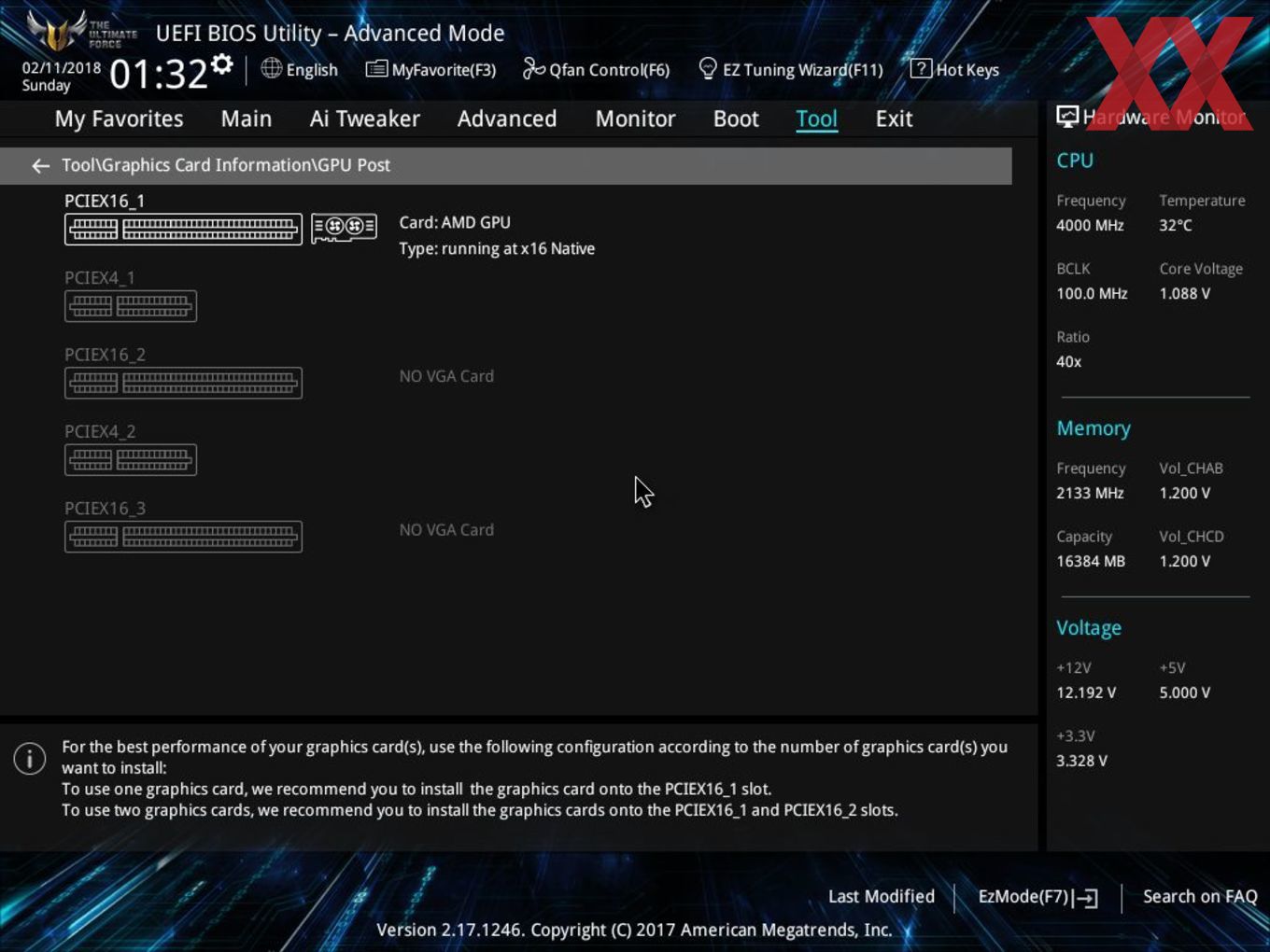Click the EZ Tuning Wizard(F11) label
Viewport: 1270px width, 952px height.
click(803, 70)
